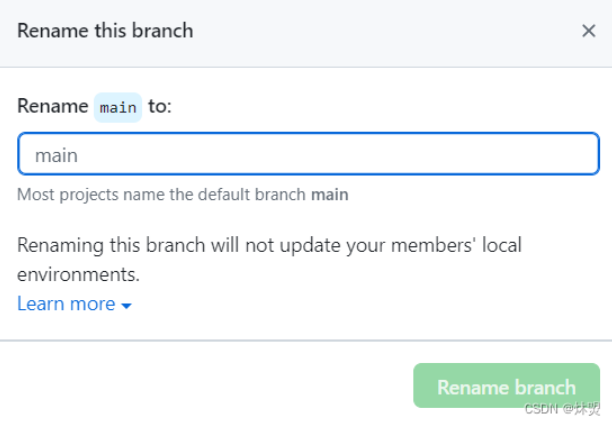612x425 pixels.
Task: Click the bold Rename label above input
Action: [x=53, y=106]
